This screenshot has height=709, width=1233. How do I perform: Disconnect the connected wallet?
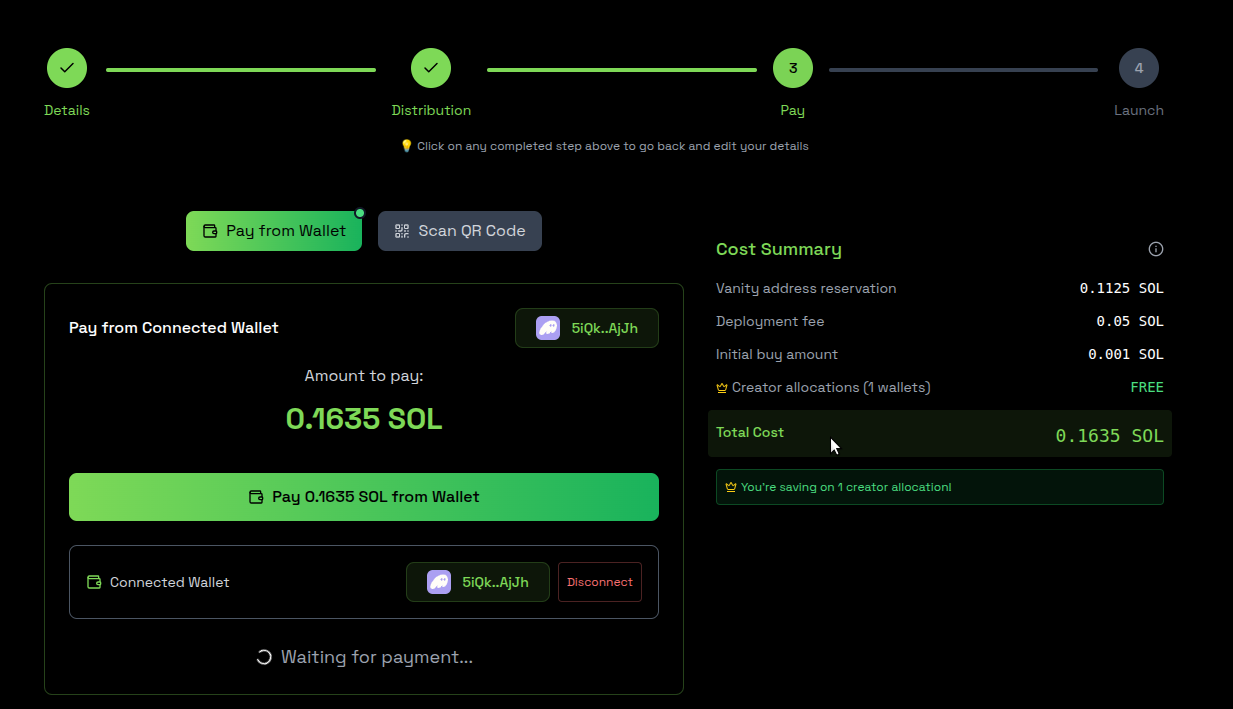599,581
